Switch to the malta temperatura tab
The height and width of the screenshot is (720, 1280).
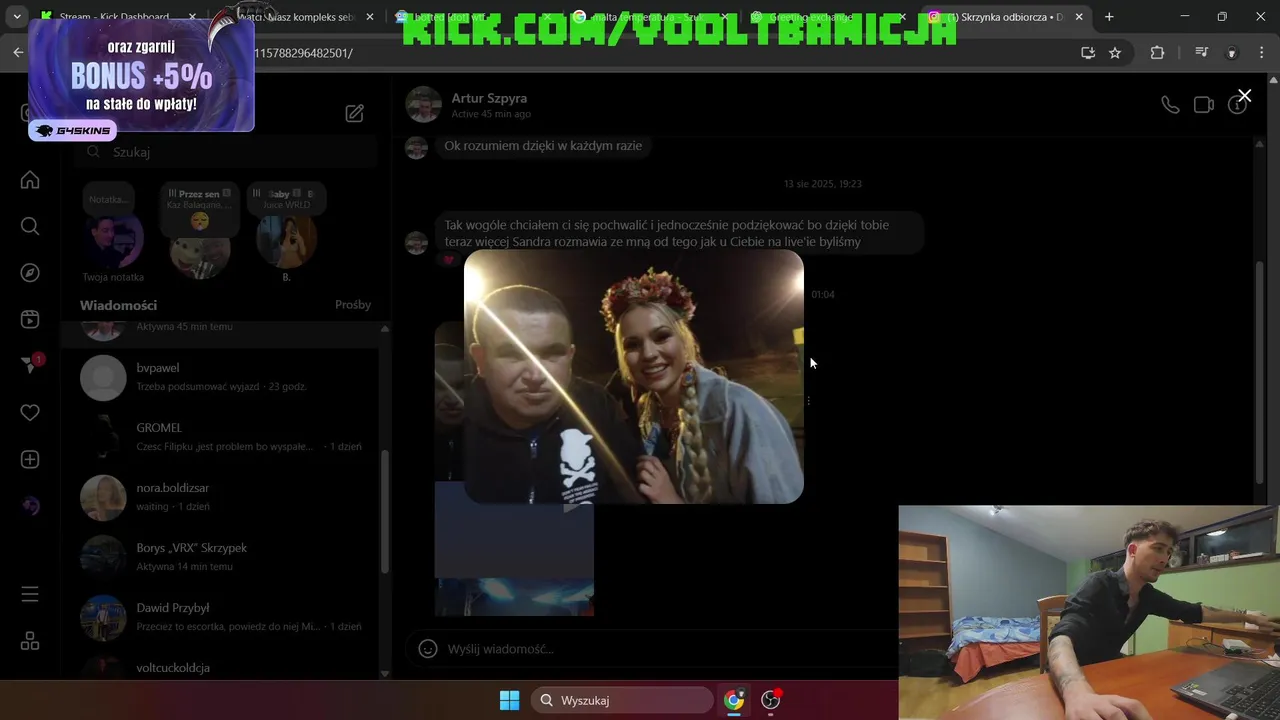click(x=651, y=17)
